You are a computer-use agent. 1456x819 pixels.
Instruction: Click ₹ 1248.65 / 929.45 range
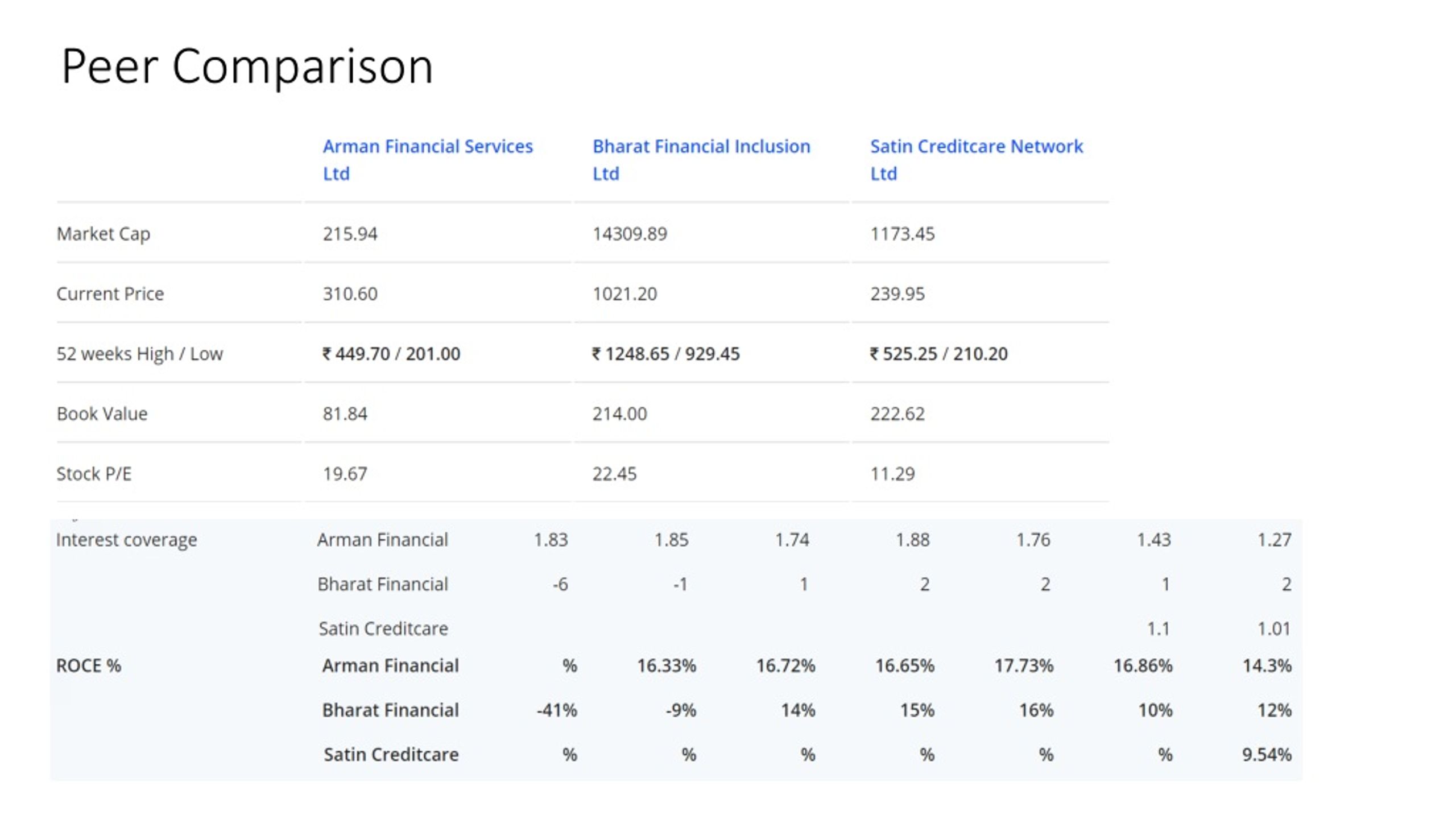666,354
